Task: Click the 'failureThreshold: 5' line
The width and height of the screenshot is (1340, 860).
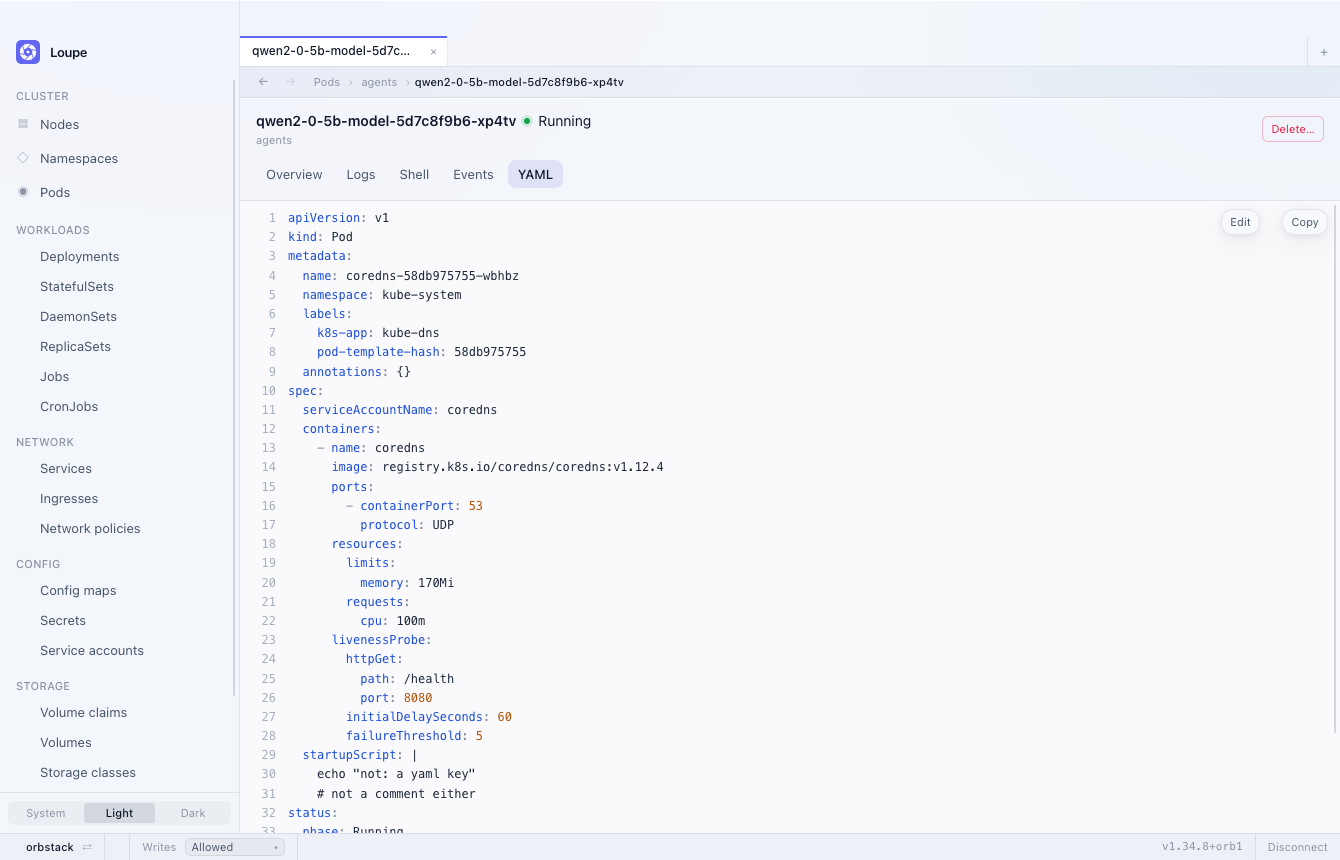Action: 414,736
